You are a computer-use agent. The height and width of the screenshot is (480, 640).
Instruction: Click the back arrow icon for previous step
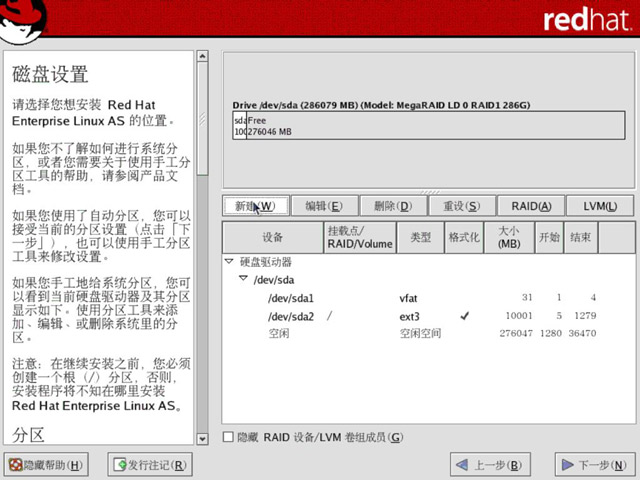pyautogui.click(x=462, y=464)
